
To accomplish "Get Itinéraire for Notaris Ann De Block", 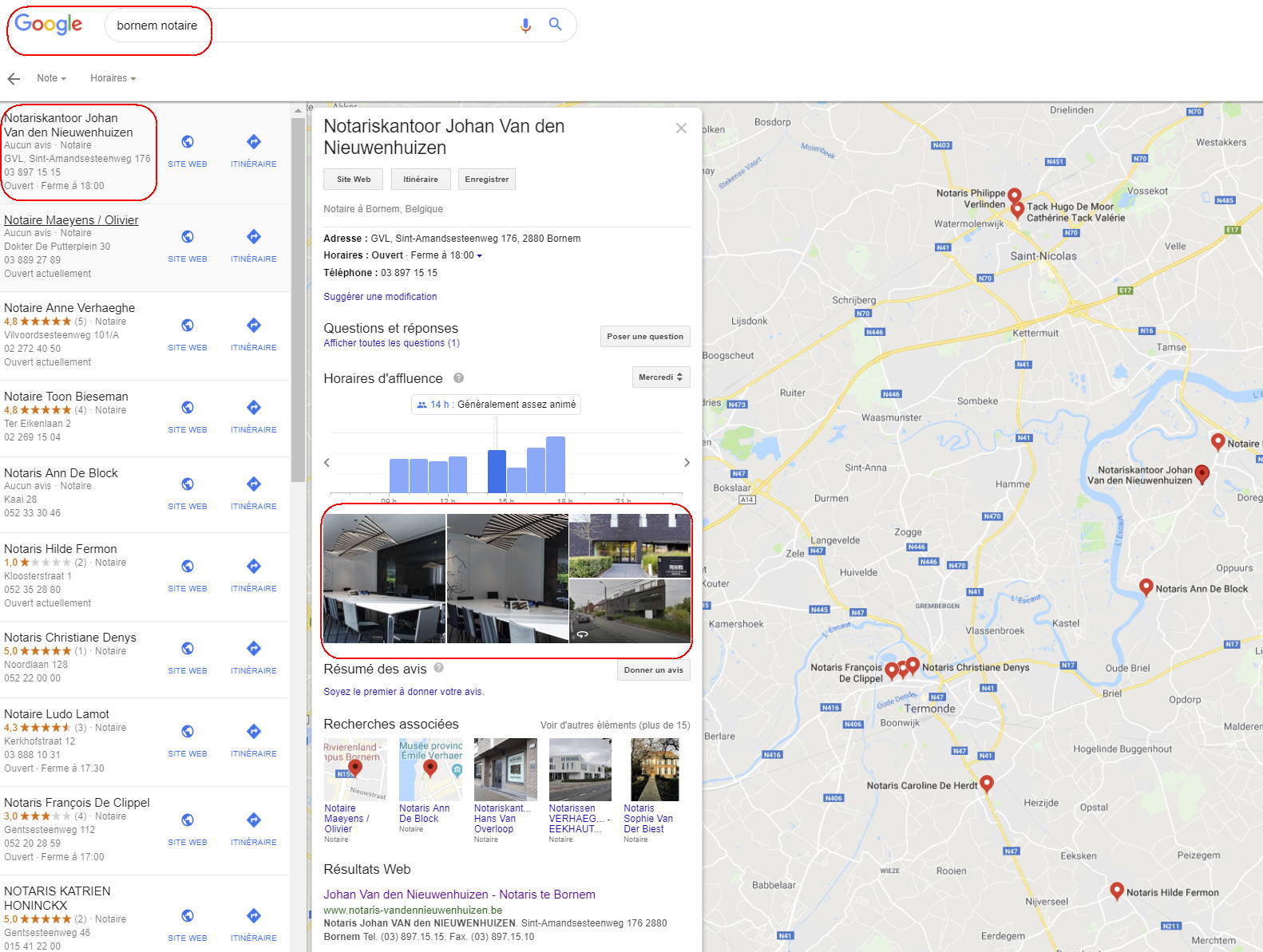I will click(254, 484).
